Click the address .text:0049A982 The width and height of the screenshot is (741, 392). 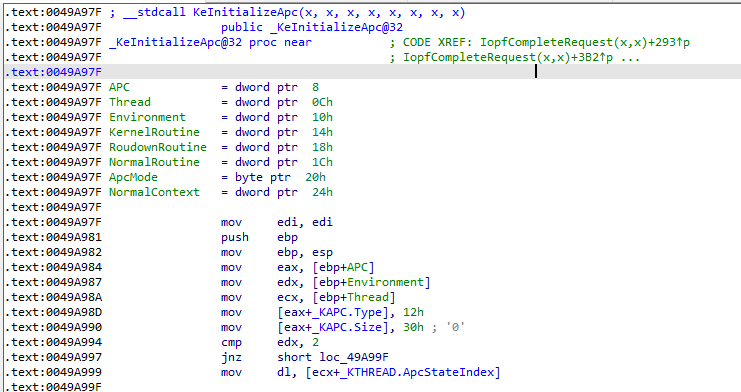(53, 253)
